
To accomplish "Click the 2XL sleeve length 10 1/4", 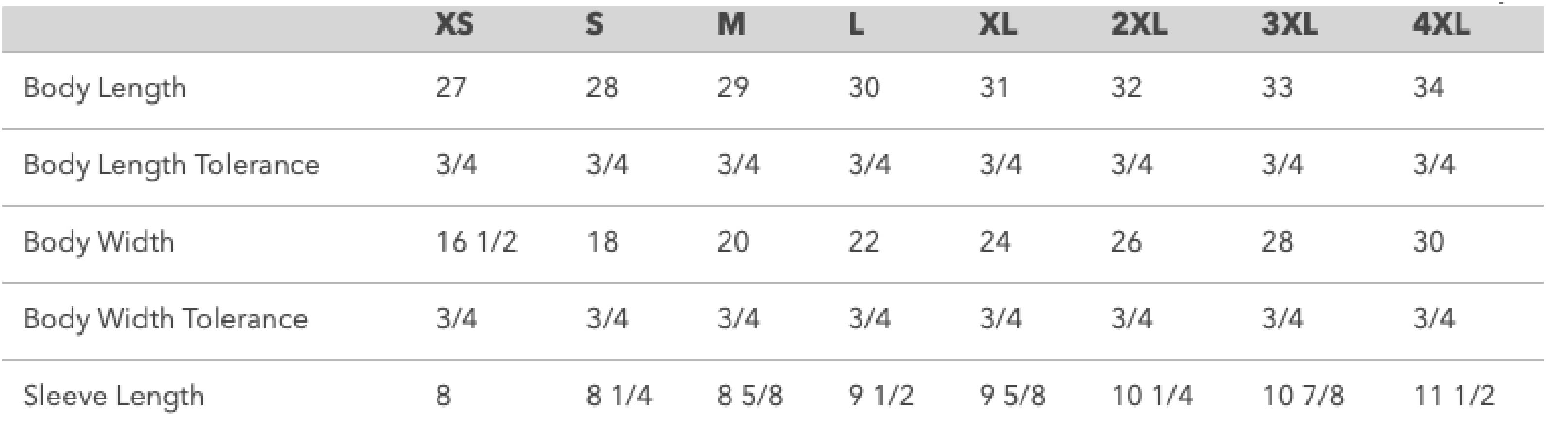I will (x=1151, y=396).
